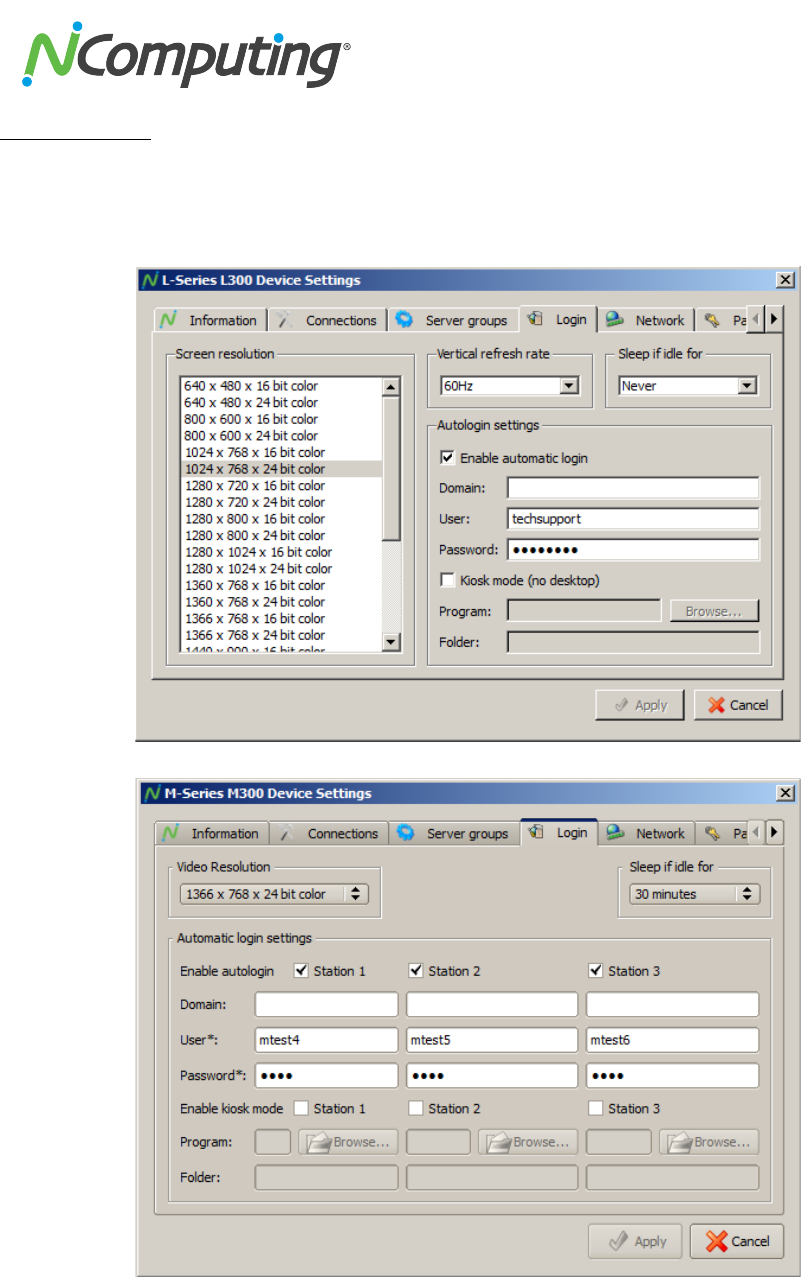Open Server groups tab in M300 window

pos(454,833)
